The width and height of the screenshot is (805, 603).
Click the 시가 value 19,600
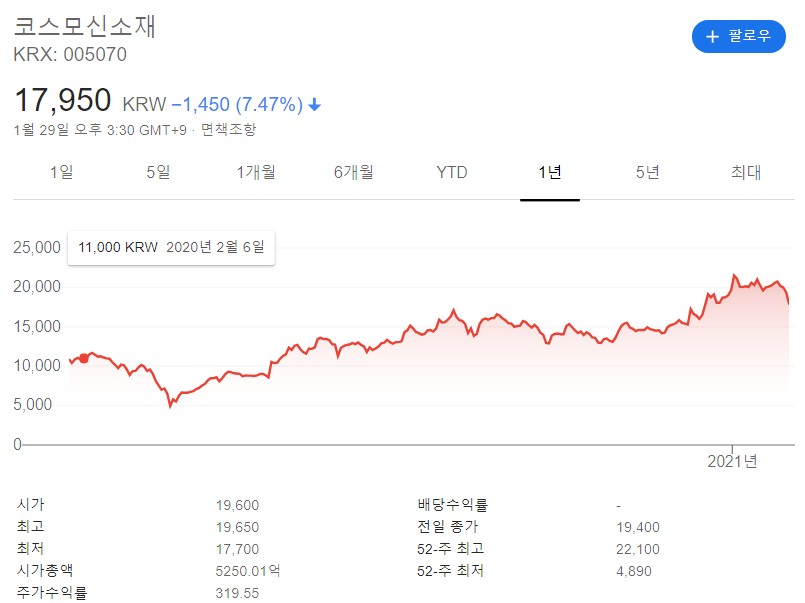coord(237,505)
